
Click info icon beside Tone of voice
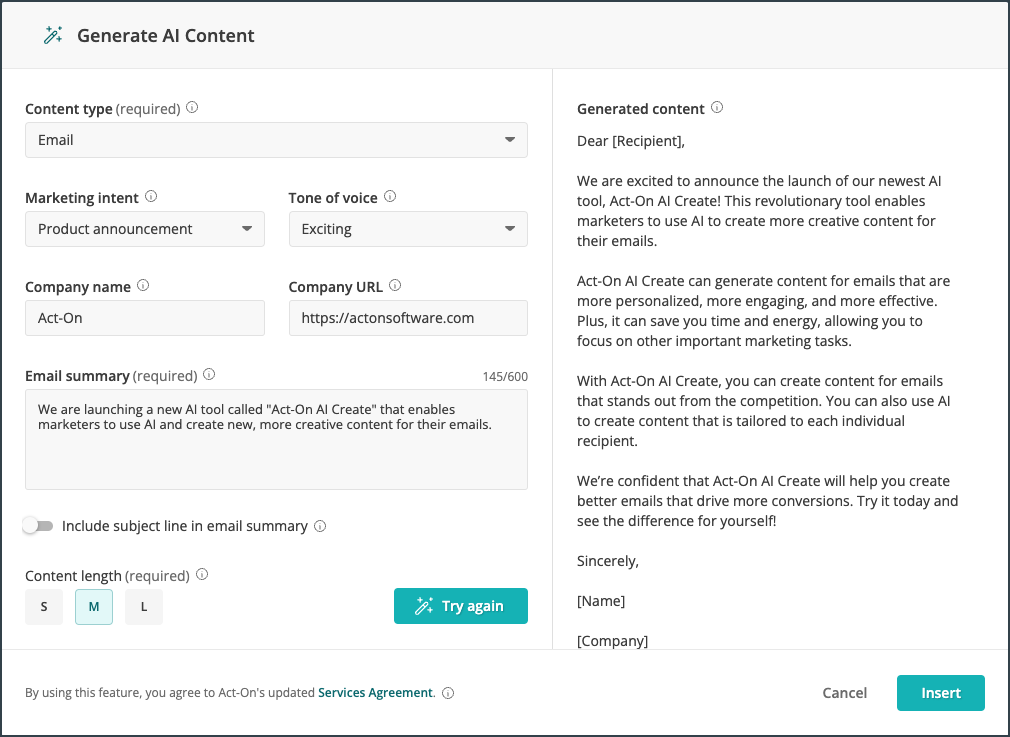click(390, 197)
